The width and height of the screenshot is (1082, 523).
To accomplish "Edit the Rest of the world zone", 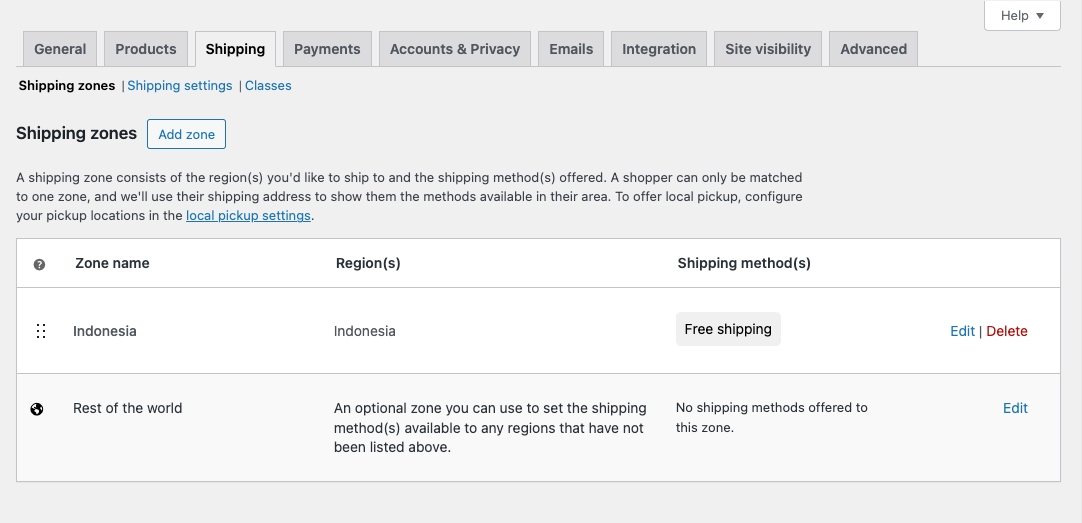I will click(1015, 408).
